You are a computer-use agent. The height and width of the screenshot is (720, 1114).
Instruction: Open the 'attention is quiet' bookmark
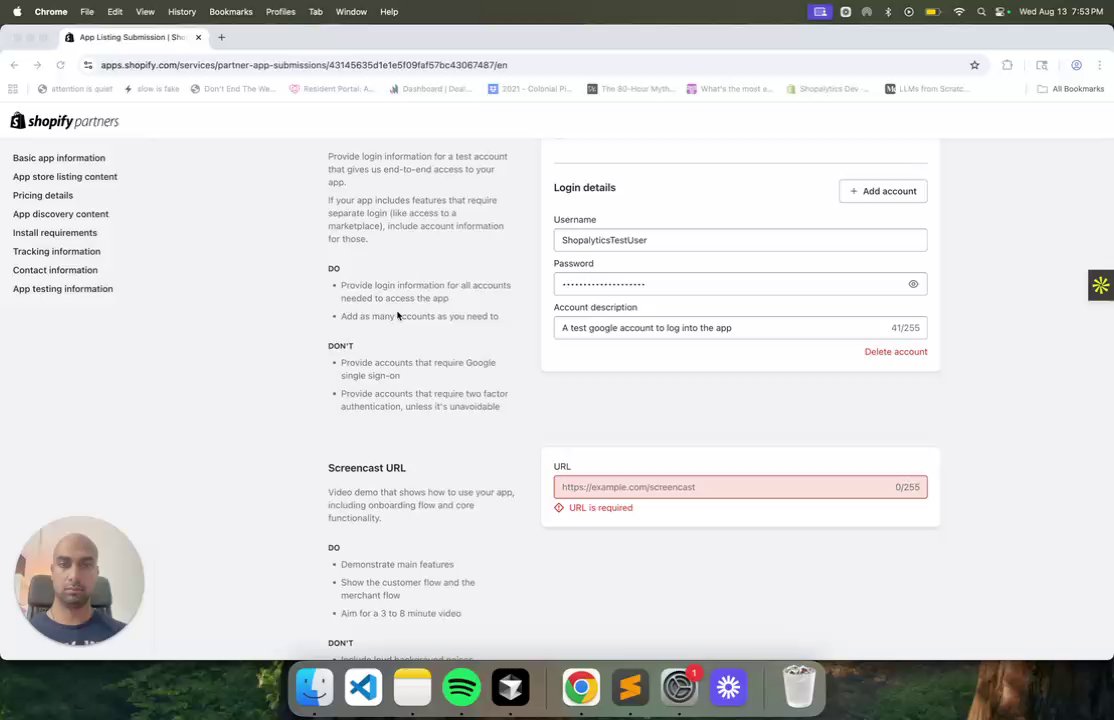pos(75,89)
